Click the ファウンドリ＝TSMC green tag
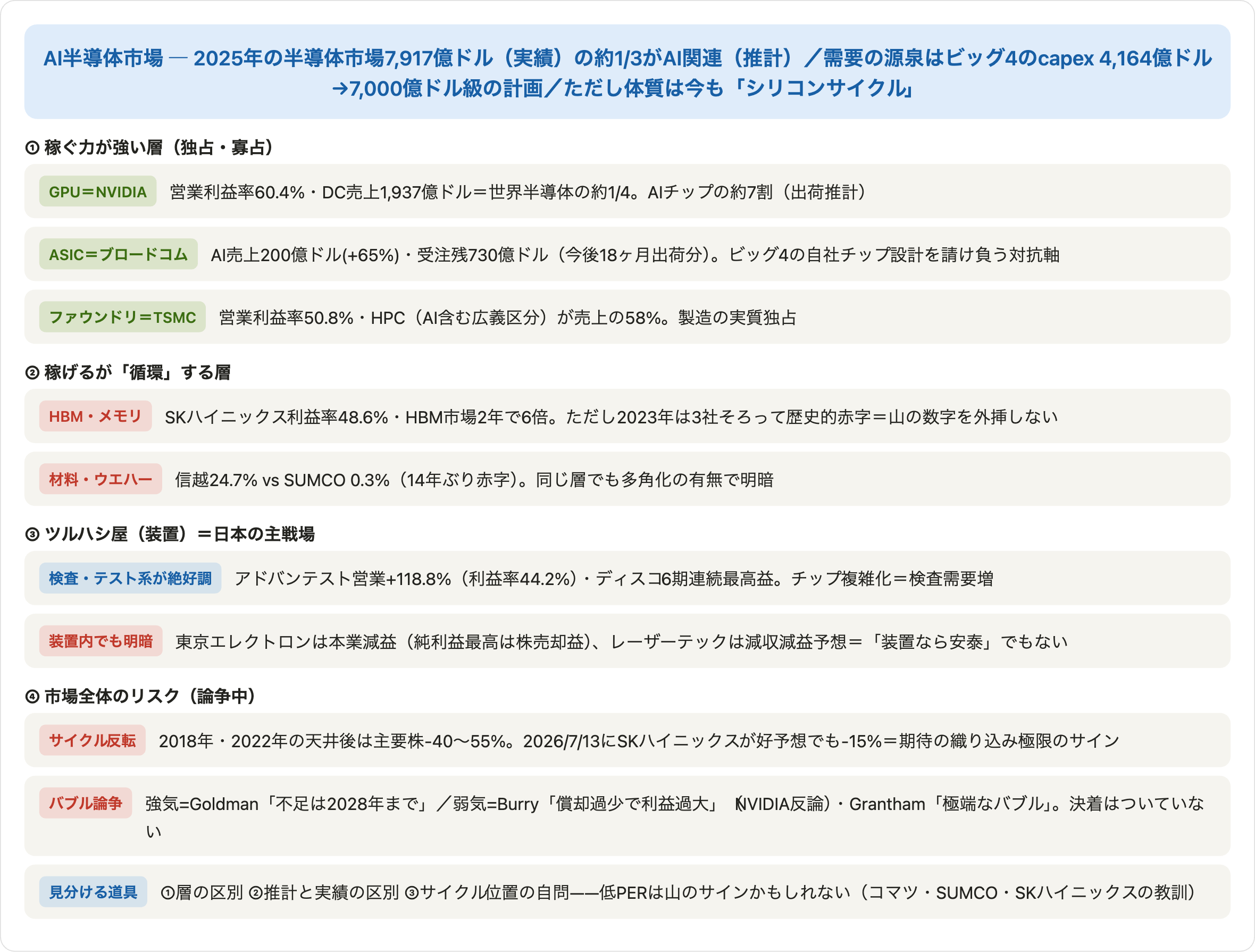The height and width of the screenshot is (952, 1255). pos(122,317)
